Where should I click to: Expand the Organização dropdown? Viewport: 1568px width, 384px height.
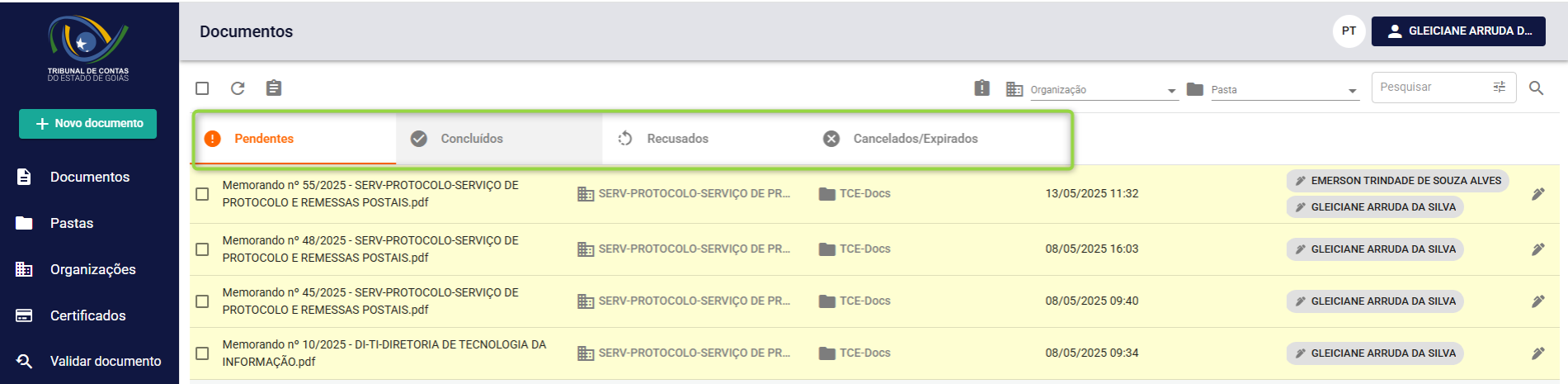click(x=1104, y=90)
